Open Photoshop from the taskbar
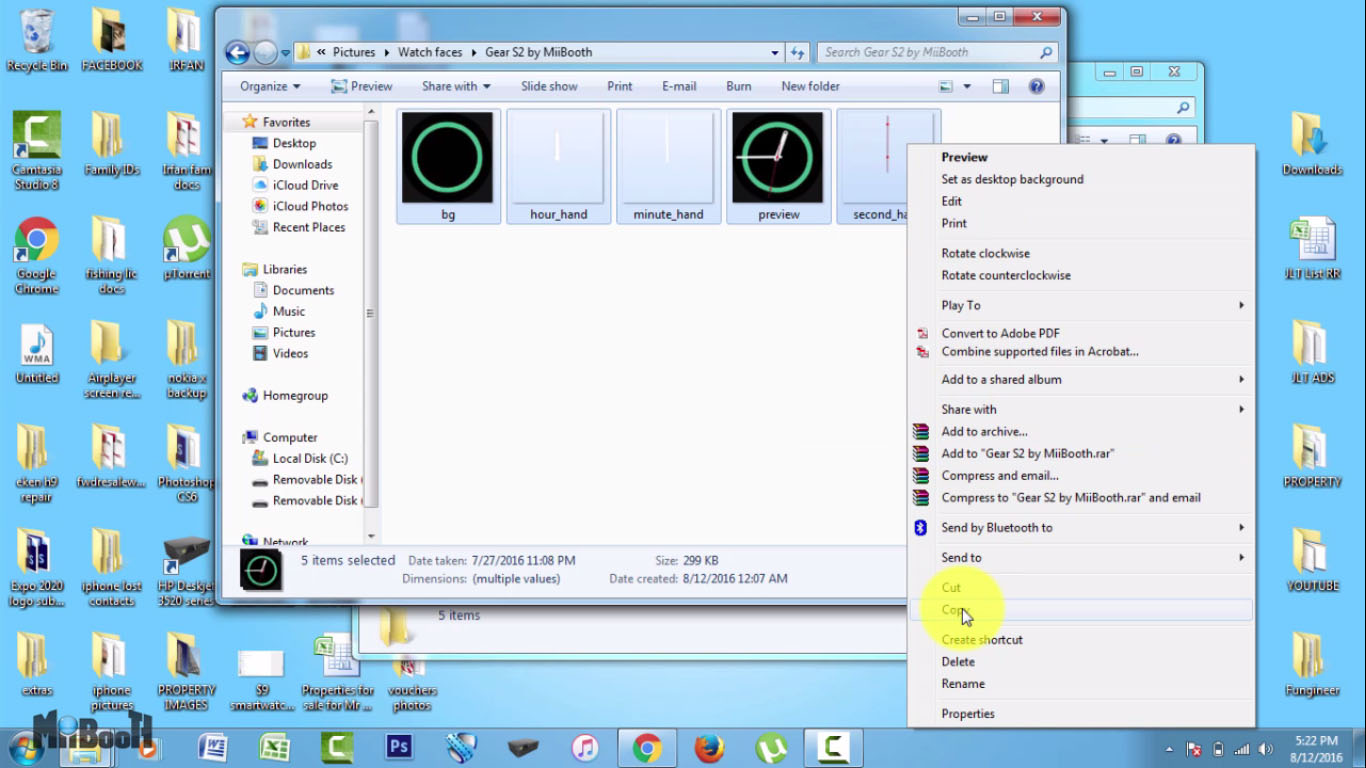1366x768 pixels. pyautogui.click(x=399, y=748)
